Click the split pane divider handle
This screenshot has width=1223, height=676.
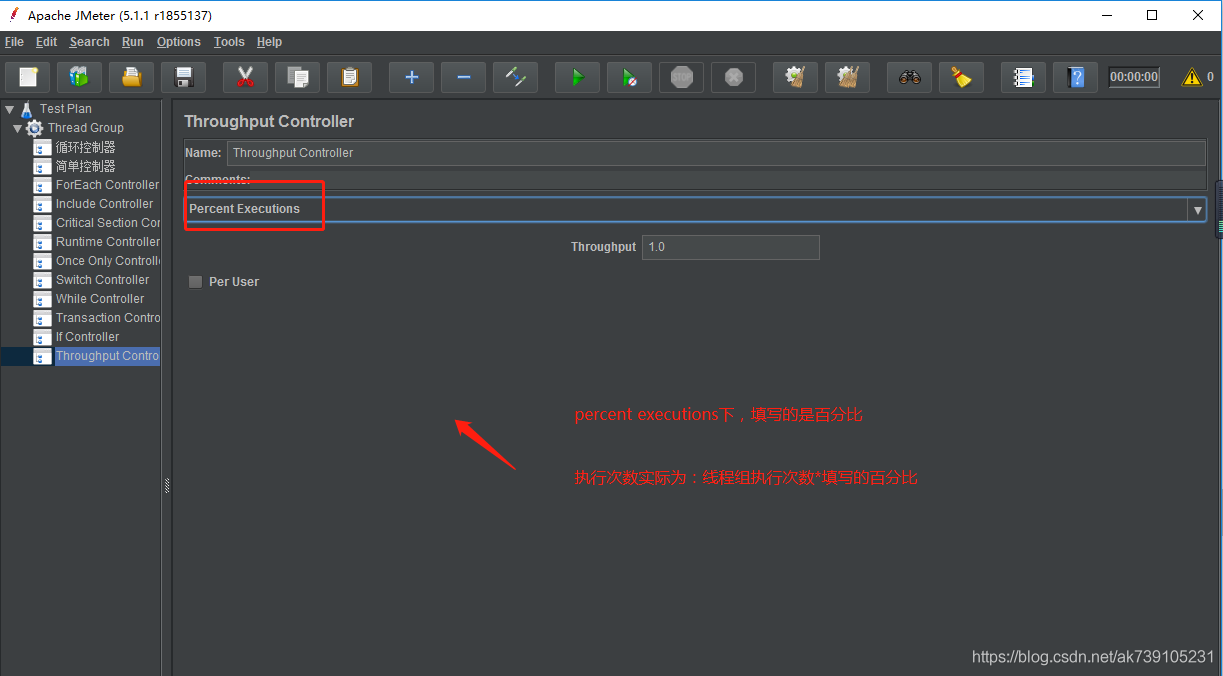[167, 486]
